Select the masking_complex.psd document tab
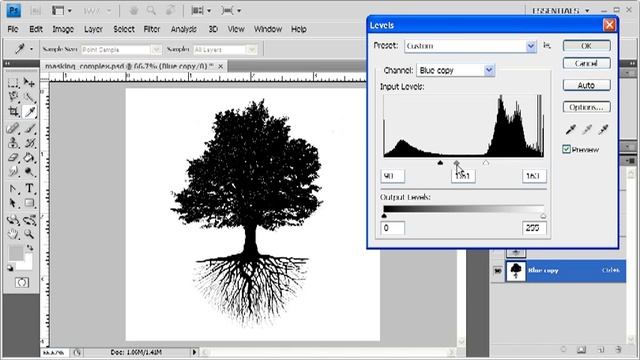Viewport: 640px width, 360px height. coord(133,66)
